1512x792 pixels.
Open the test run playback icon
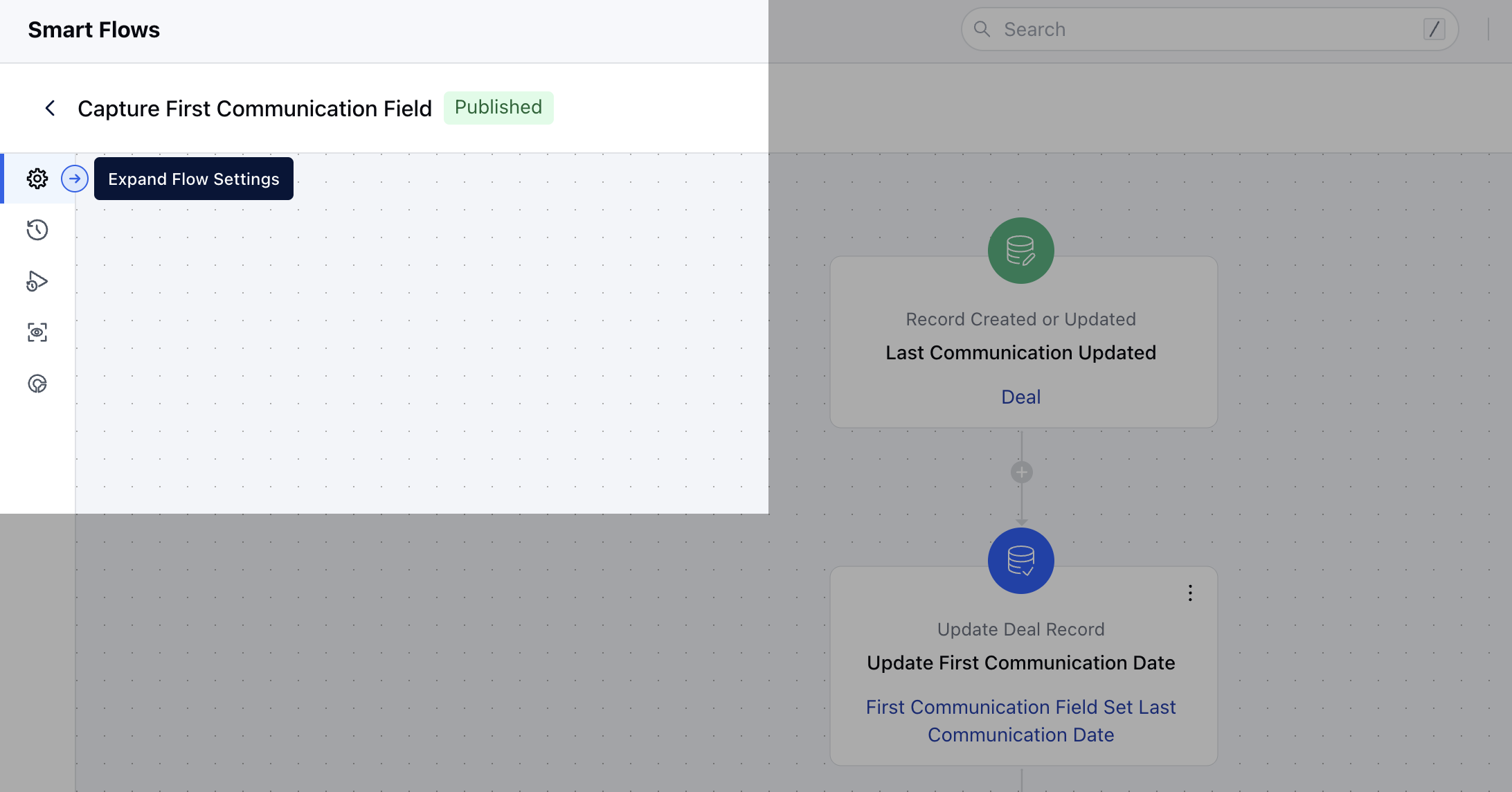pos(37,280)
